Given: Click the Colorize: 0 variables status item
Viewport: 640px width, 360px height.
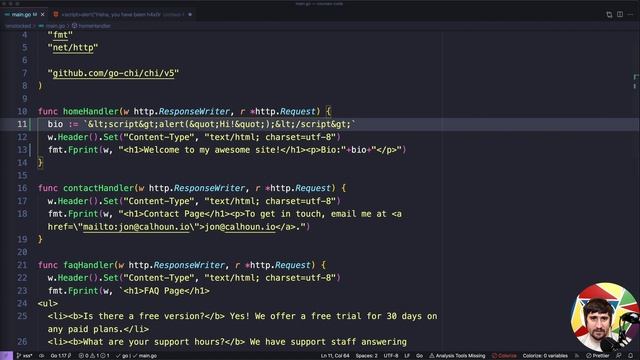Looking at the screenshot, I should pyautogui.click(x=545, y=356).
